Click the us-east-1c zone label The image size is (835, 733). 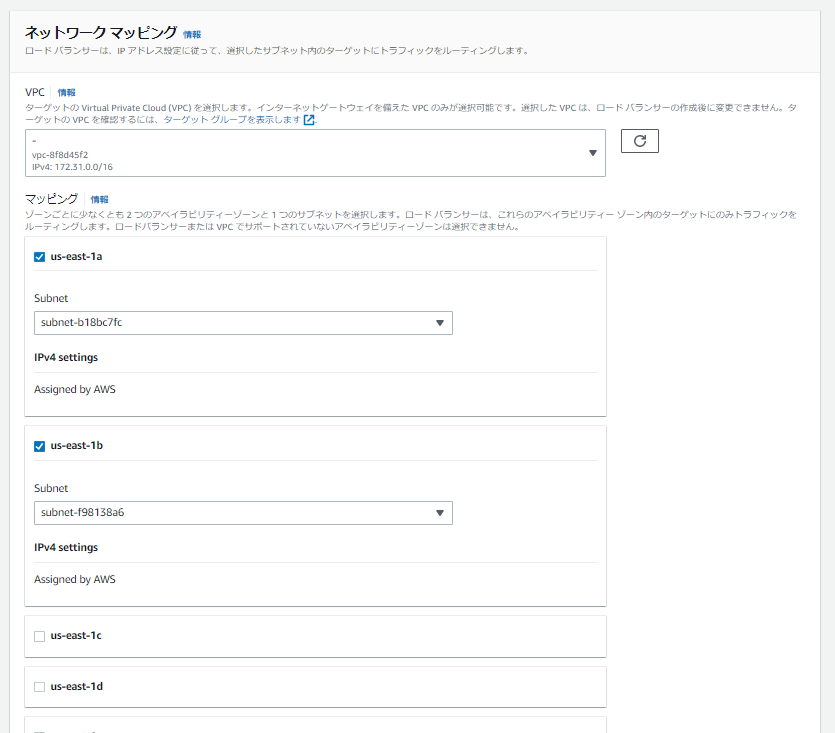(76, 636)
